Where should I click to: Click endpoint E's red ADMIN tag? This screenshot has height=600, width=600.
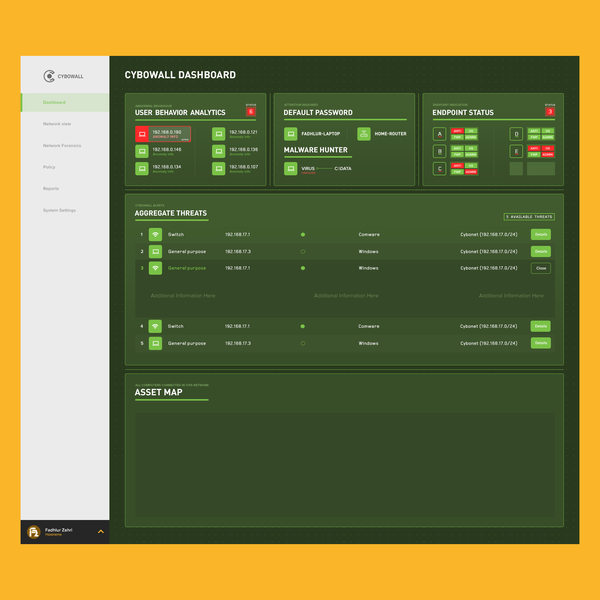[548, 155]
